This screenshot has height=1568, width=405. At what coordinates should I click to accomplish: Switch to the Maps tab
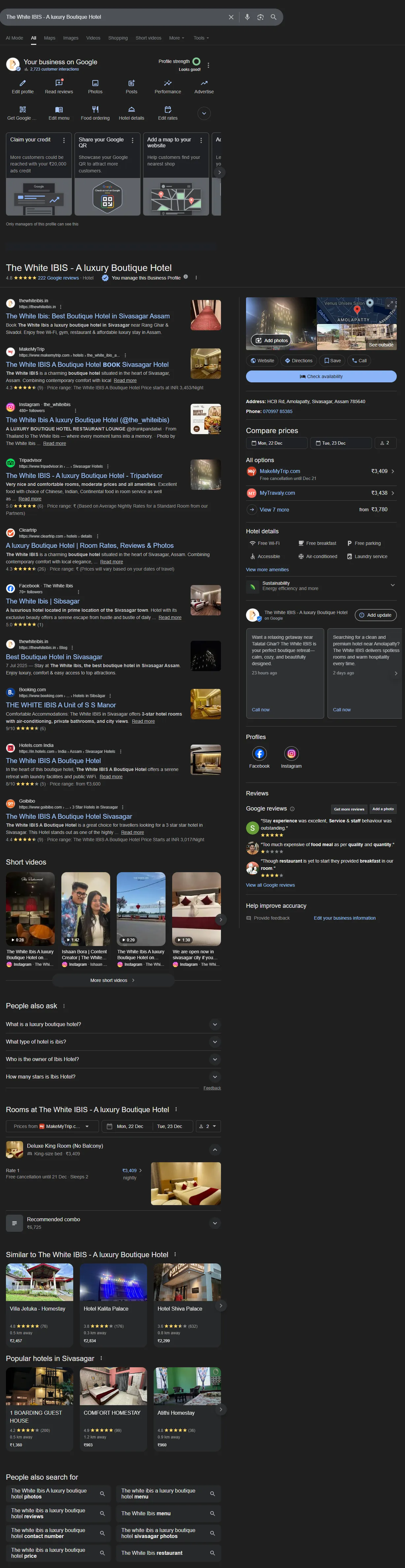coord(49,38)
